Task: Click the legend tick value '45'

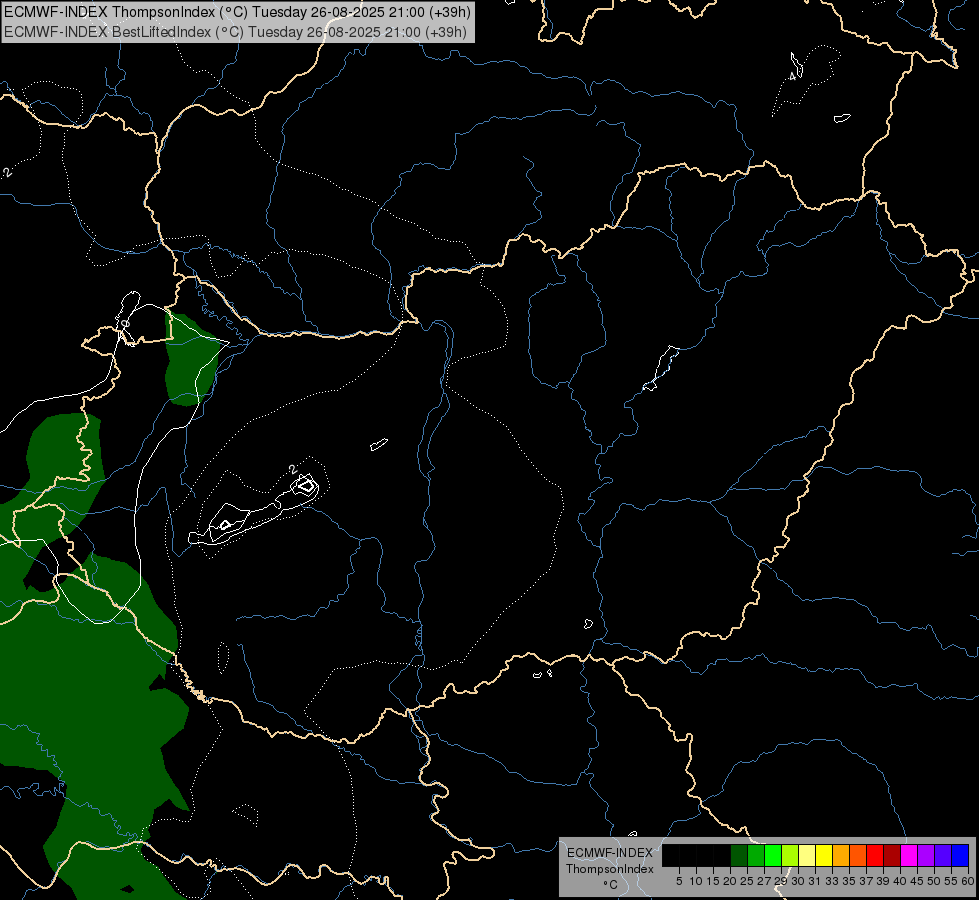Action: (x=917, y=881)
